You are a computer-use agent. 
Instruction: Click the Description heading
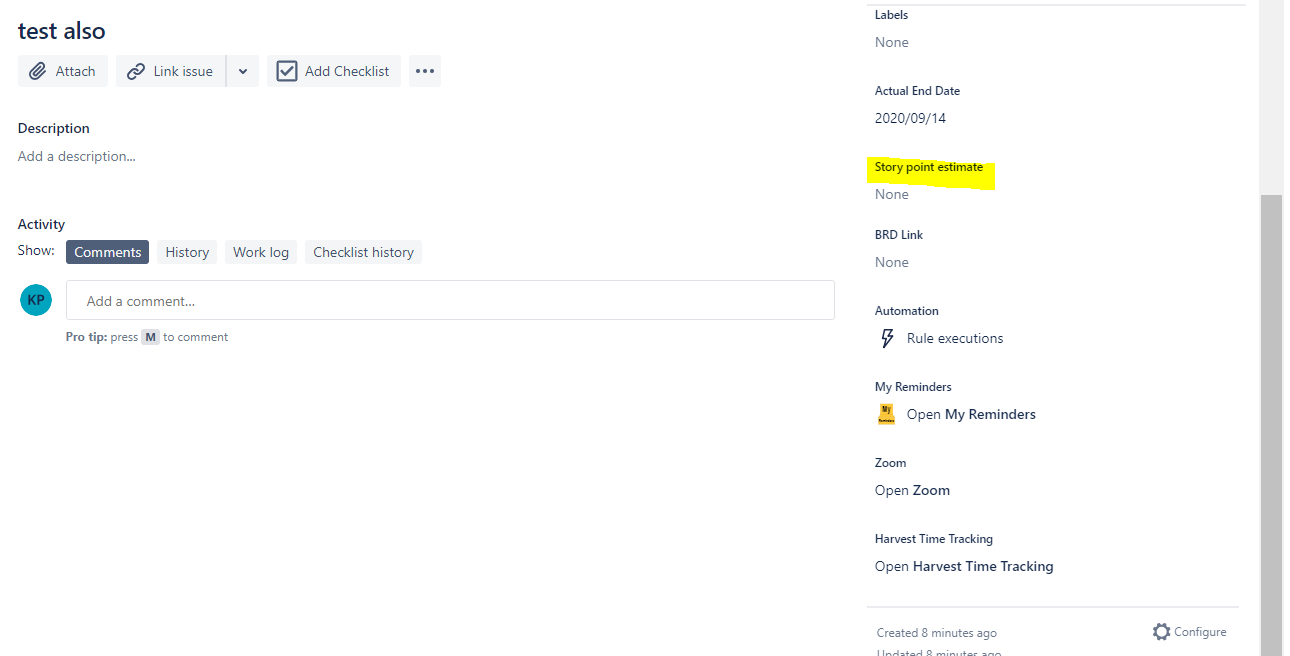pyautogui.click(x=54, y=128)
